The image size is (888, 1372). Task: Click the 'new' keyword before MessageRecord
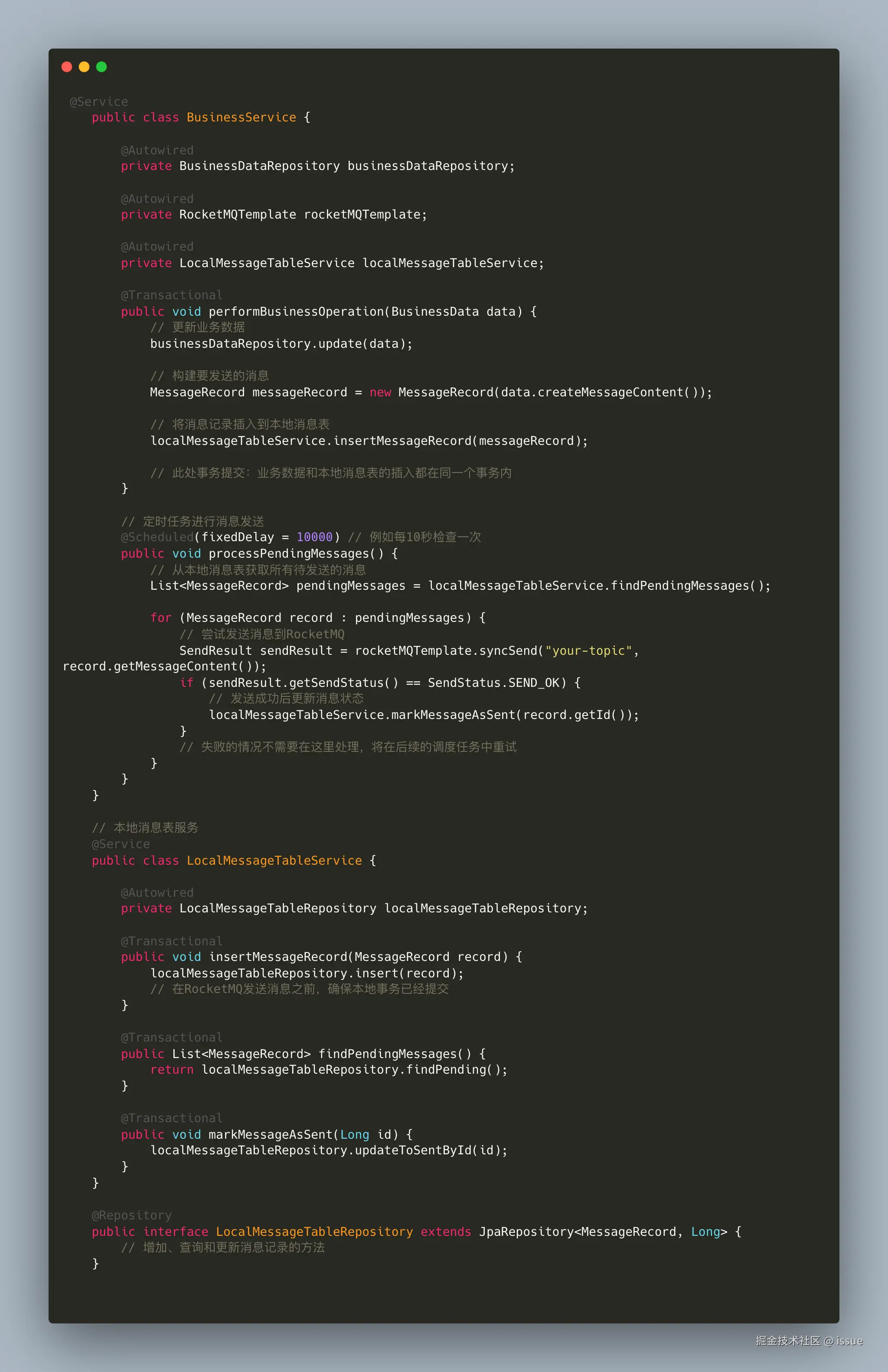[x=380, y=392]
